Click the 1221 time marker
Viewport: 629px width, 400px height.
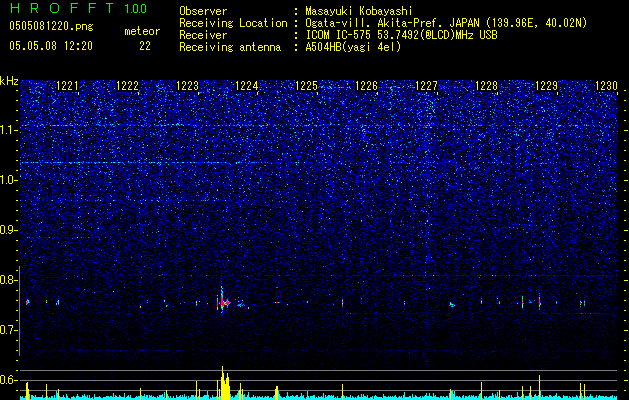(x=67, y=86)
